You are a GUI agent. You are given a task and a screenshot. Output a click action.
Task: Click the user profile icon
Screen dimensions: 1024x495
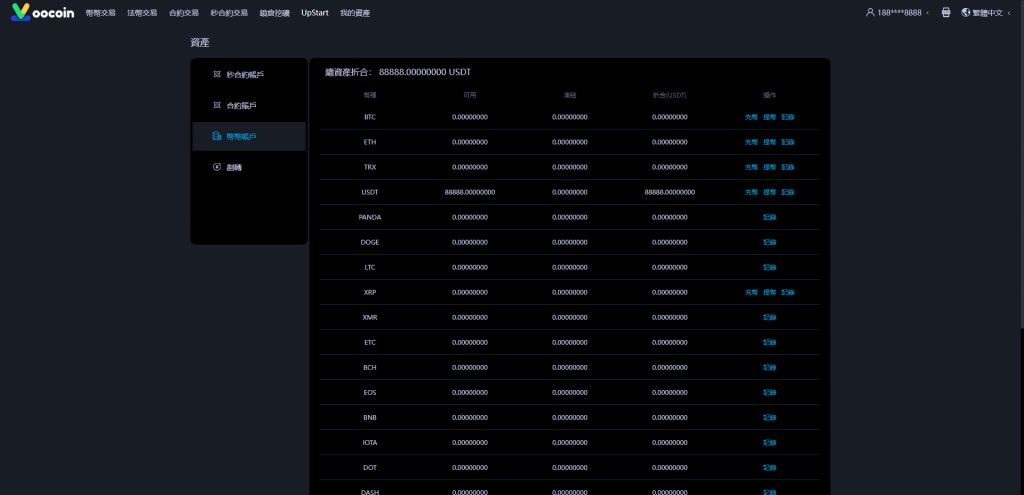tap(869, 13)
